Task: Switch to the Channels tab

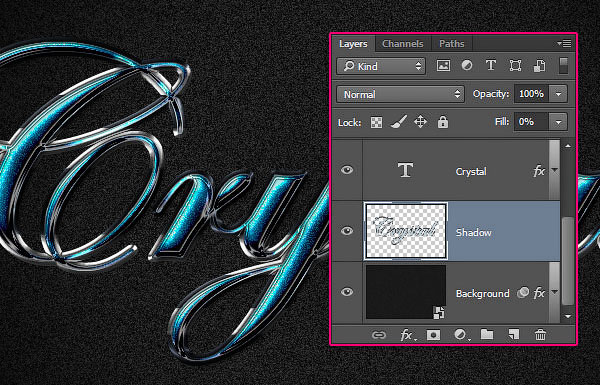Action: (x=403, y=44)
